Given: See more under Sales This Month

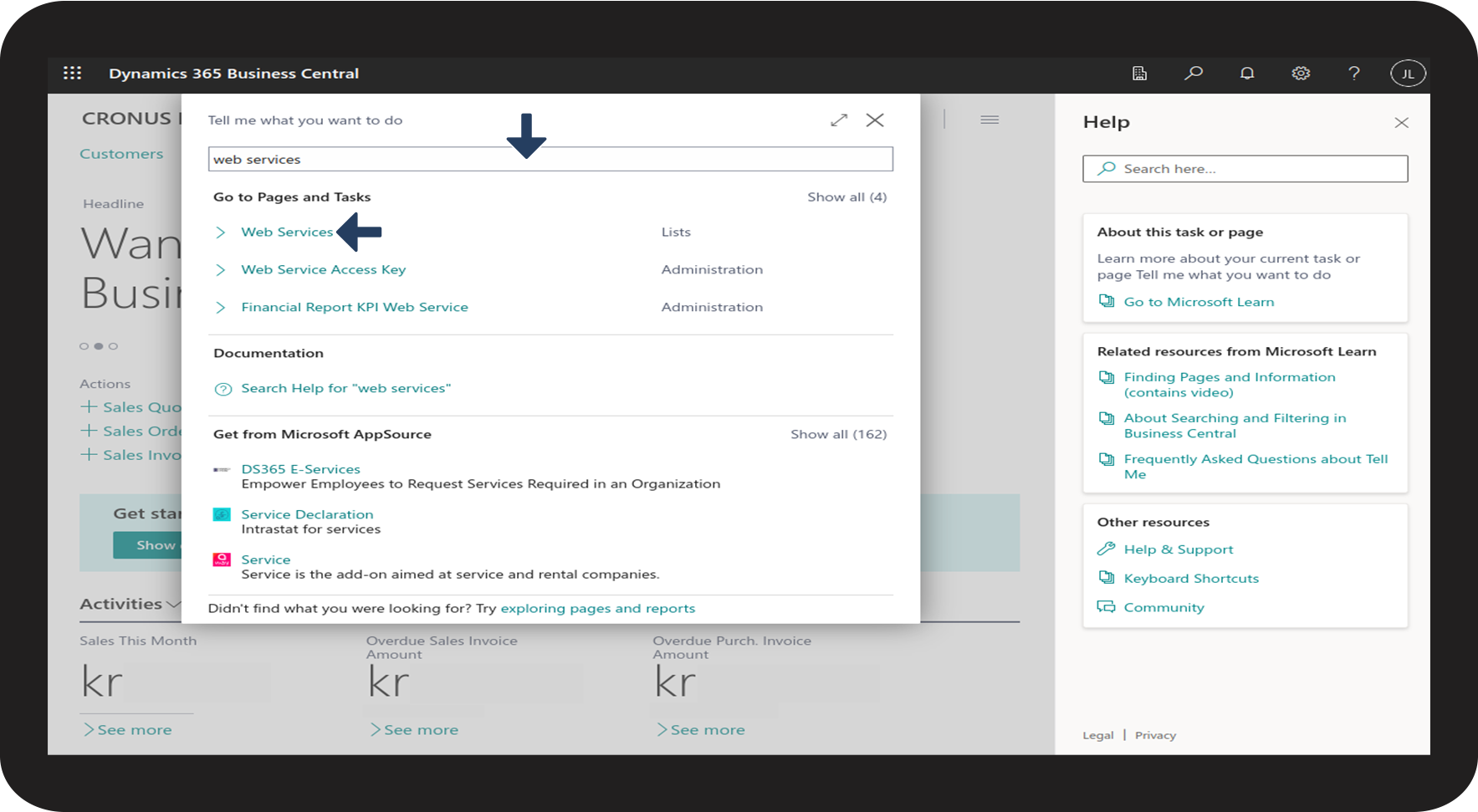Looking at the screenshot, I should pyautogui.click(x=127, y=730).
